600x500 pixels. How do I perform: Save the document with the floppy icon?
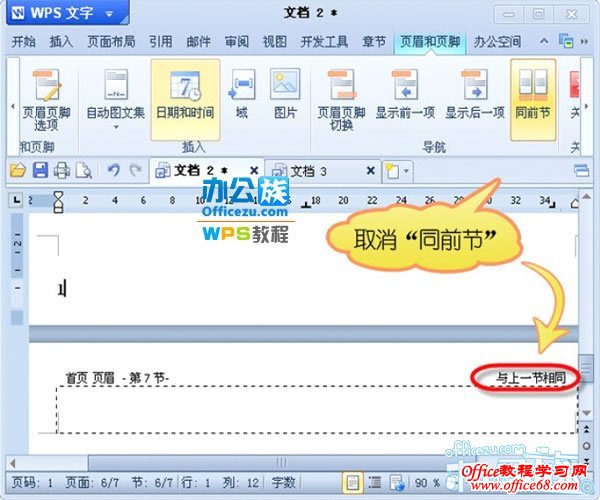(40, 170)
